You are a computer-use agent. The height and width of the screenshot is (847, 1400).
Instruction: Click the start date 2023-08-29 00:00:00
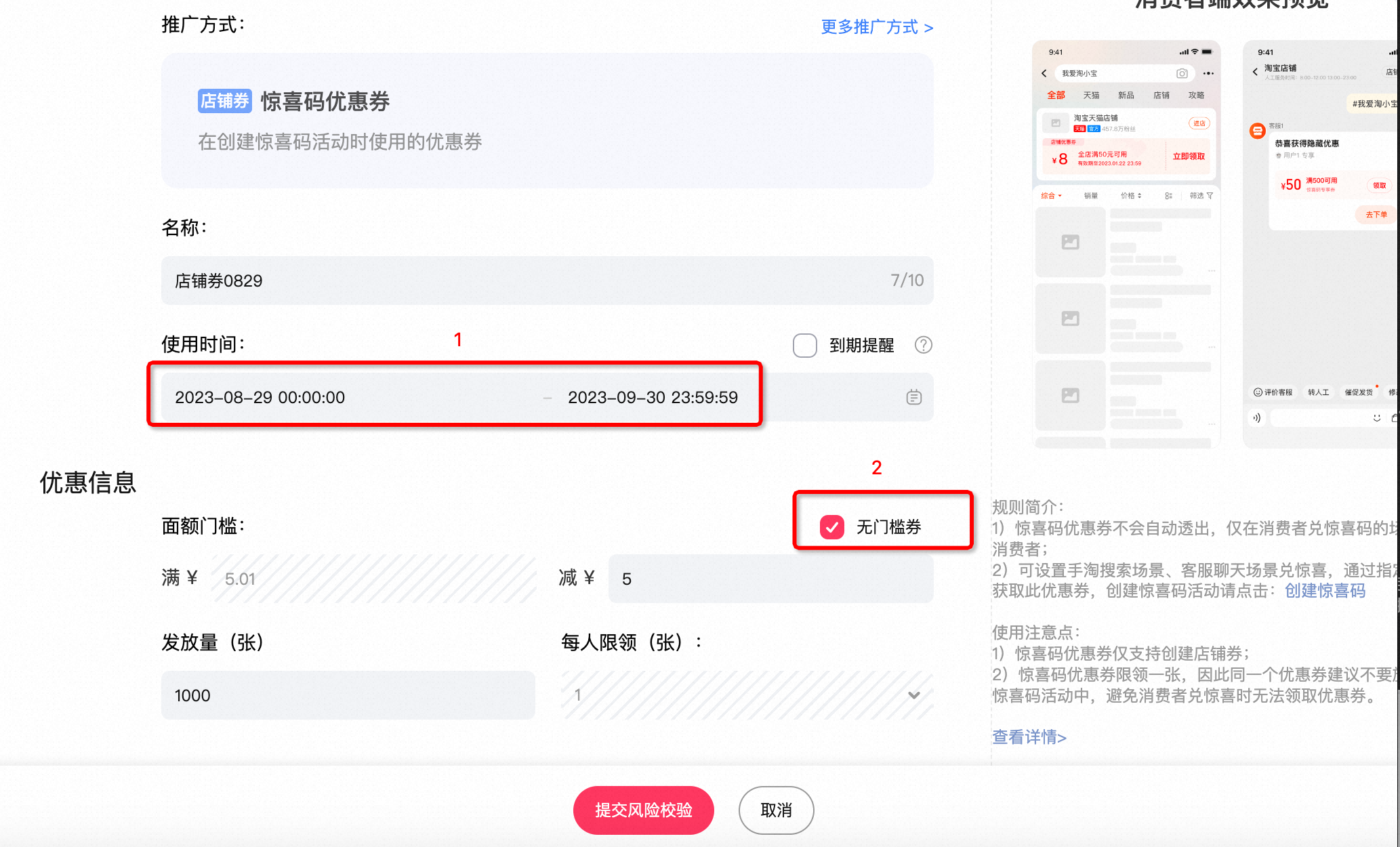coord(260,397)
